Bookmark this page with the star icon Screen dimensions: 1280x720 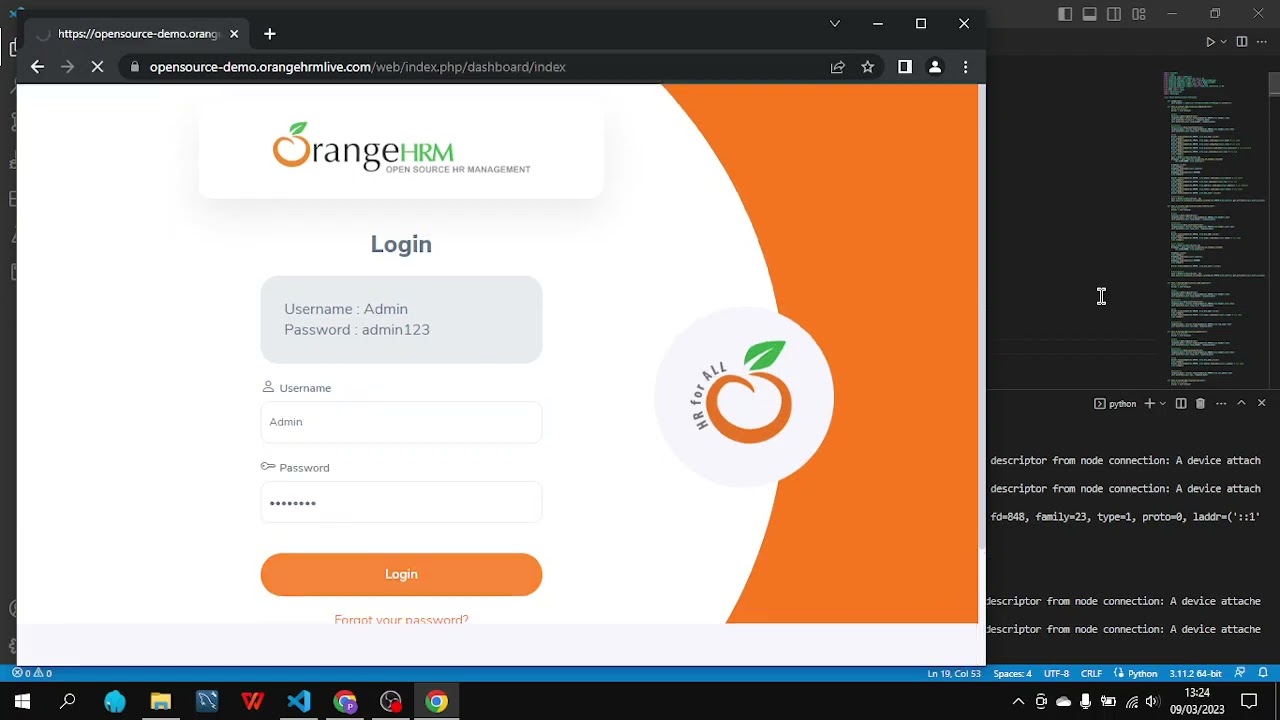868,67
